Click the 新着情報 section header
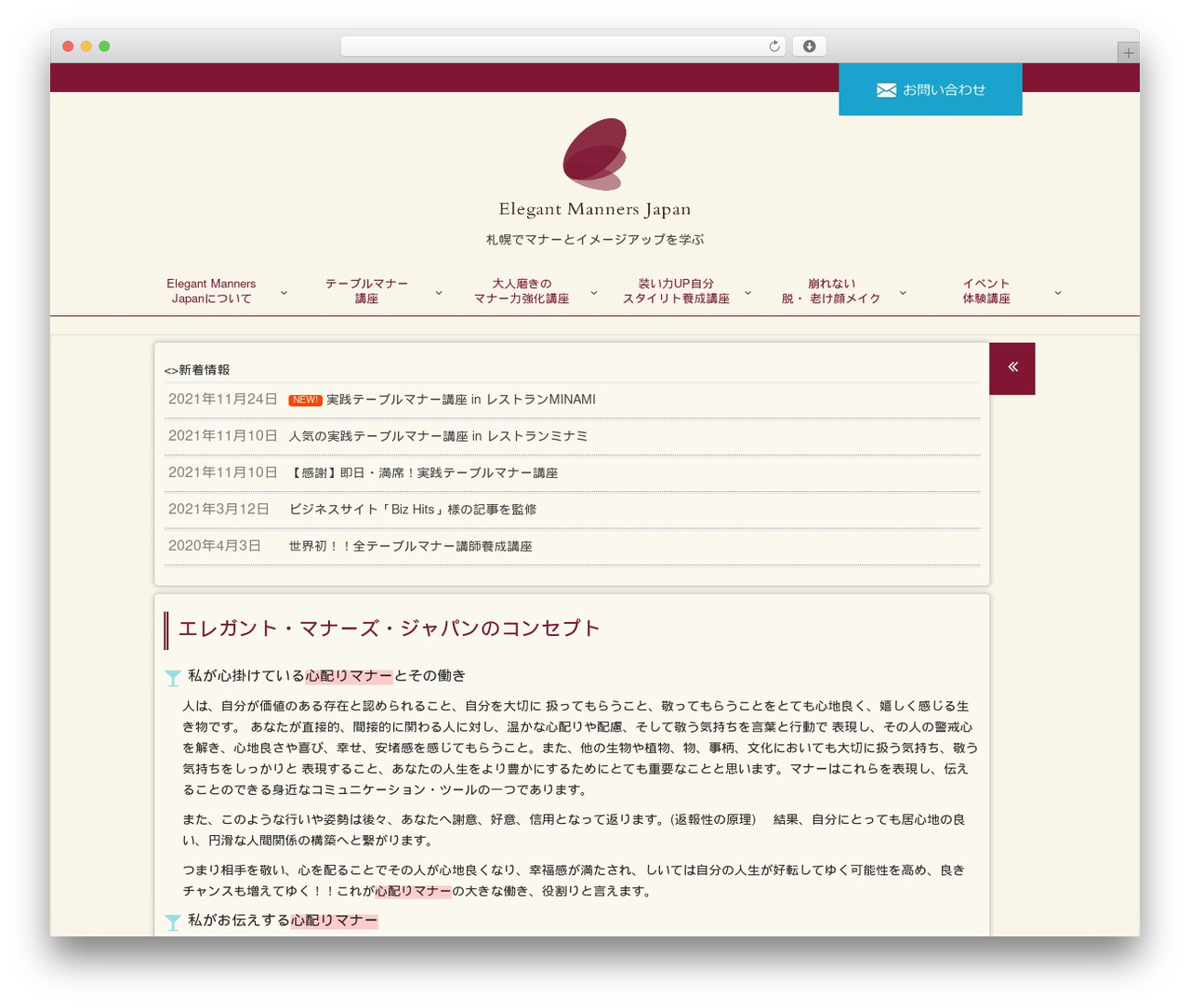This screenshot has height=1008, width=1190. click(x=197, y=370)
